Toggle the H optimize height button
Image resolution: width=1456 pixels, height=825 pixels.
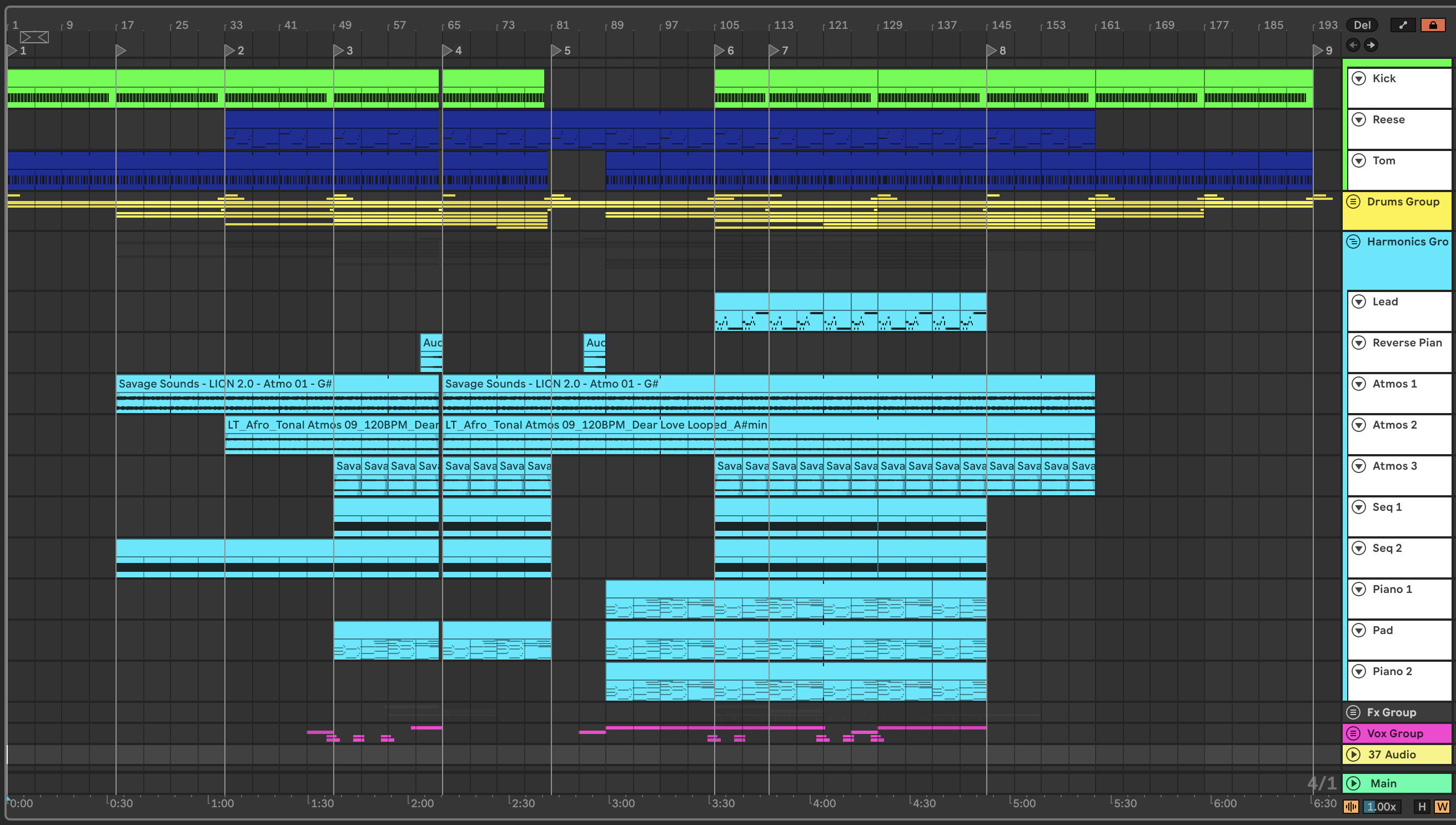(1422, 806)
